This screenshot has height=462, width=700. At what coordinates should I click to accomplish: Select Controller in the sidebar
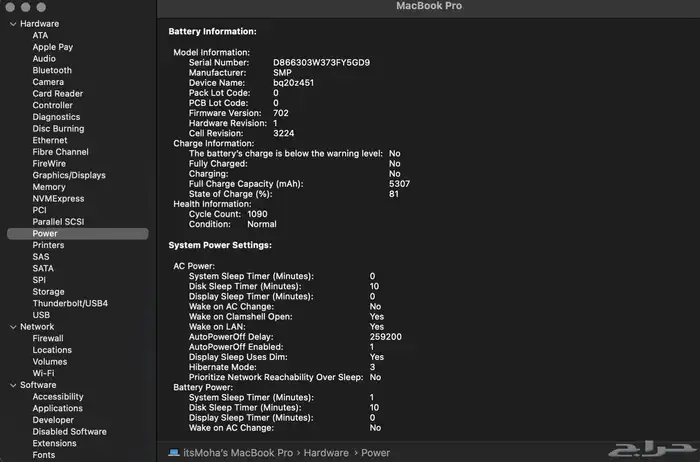click(52, 105)
